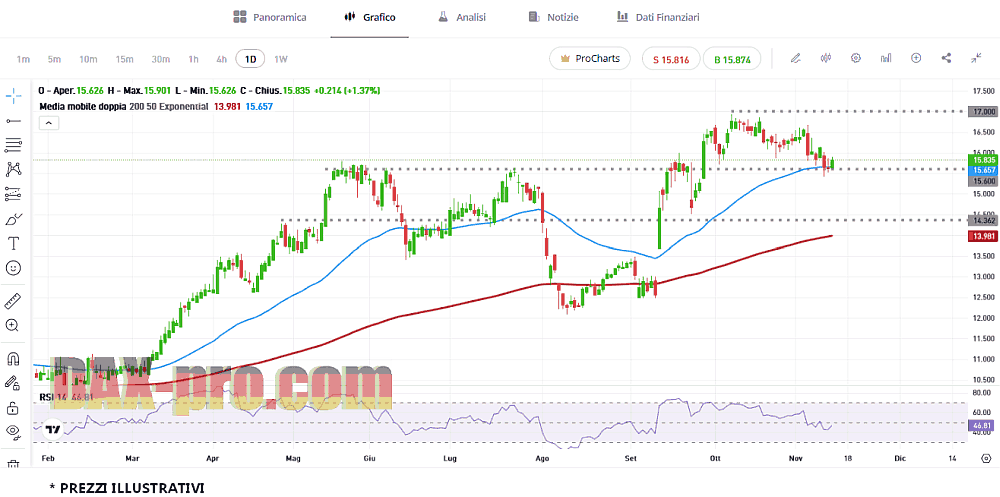
Task: Click the +0.214 (+1.37%) change text
Action: [x=347, y=91]
